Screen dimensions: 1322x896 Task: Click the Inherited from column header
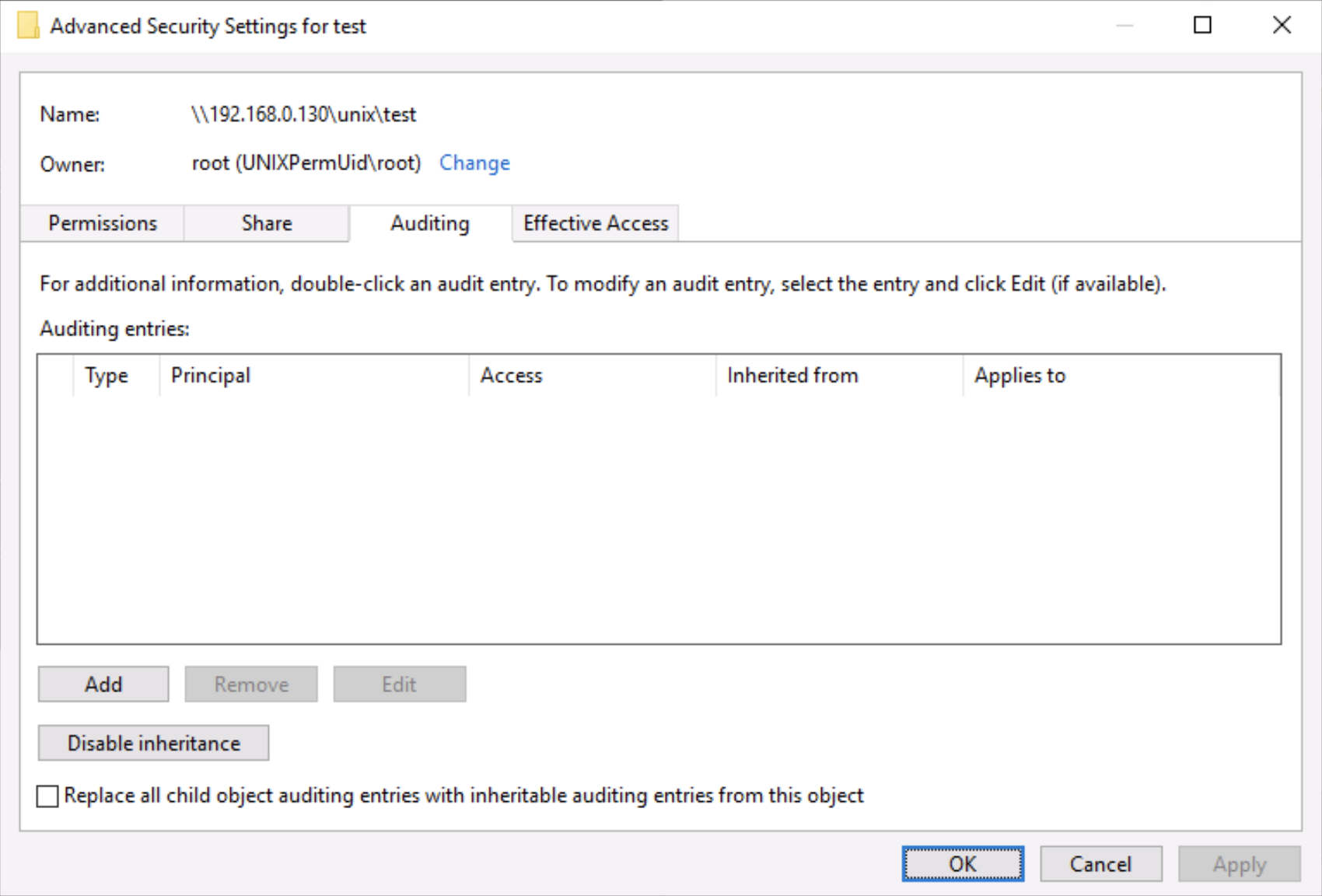792,376
